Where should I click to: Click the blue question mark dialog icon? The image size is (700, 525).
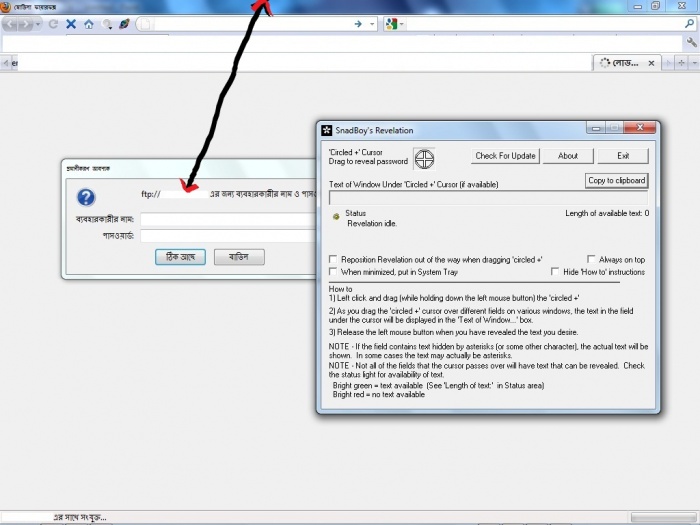click(x=86, y=197)
